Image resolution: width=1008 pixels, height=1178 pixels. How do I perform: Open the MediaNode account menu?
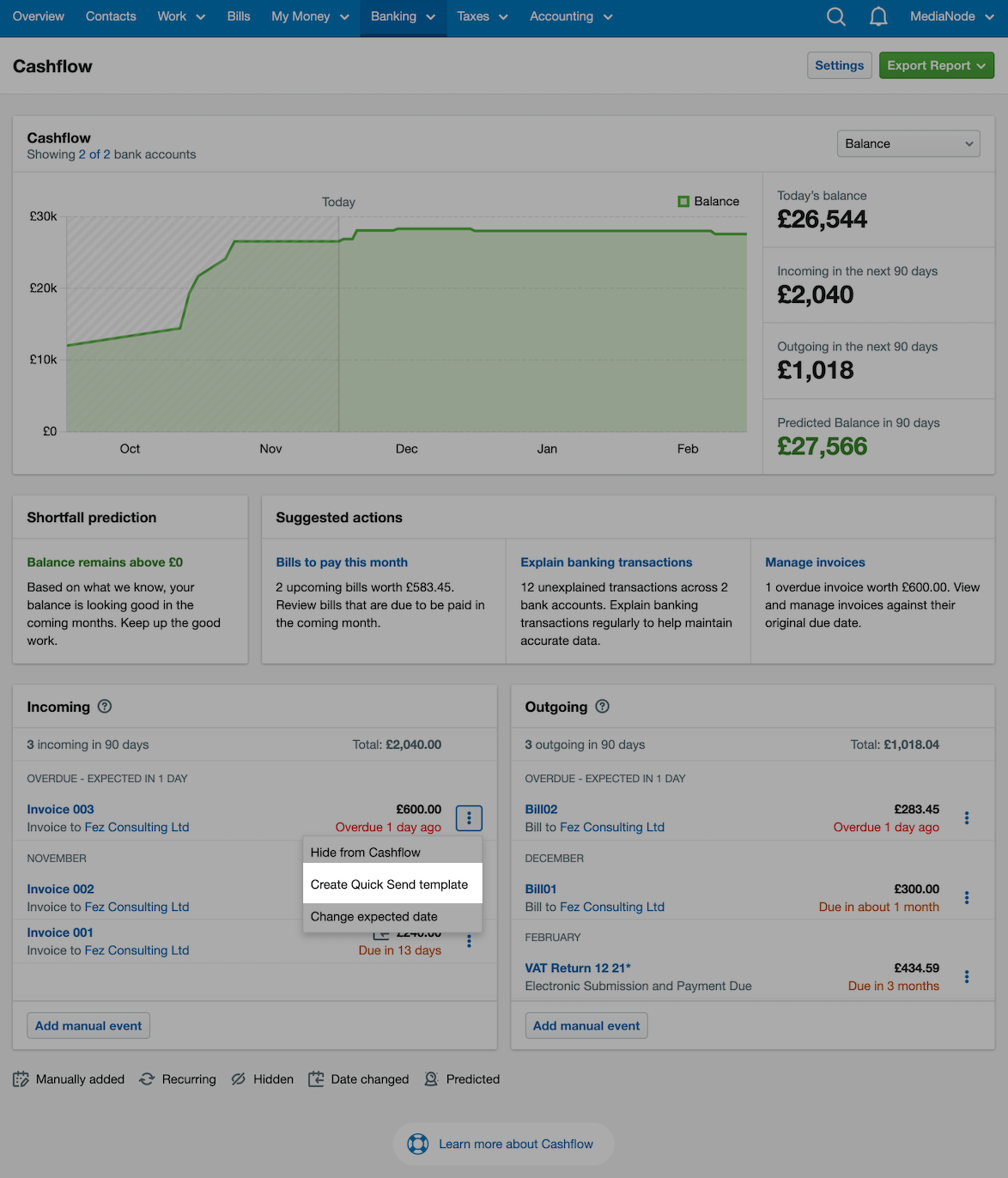click(x=953, y=16)
